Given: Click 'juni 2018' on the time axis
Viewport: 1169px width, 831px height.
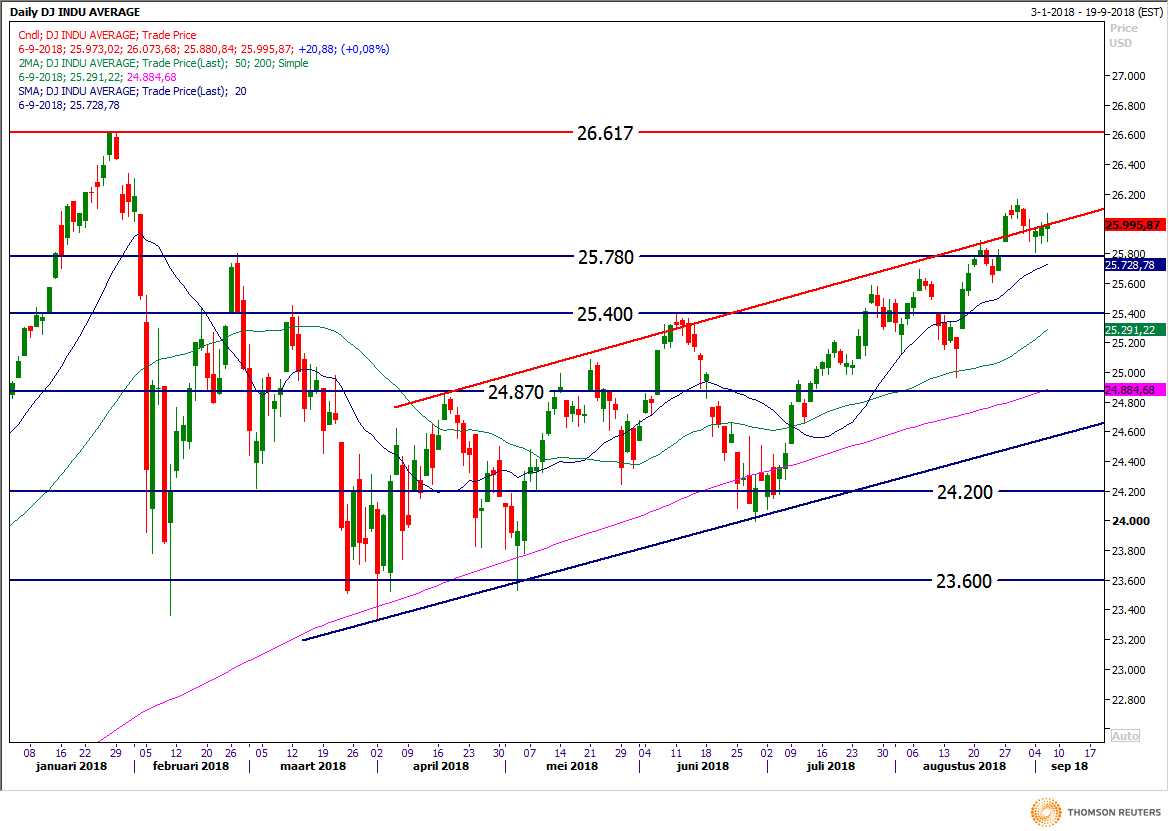Looking at the screenshot, I should point(703,766).
